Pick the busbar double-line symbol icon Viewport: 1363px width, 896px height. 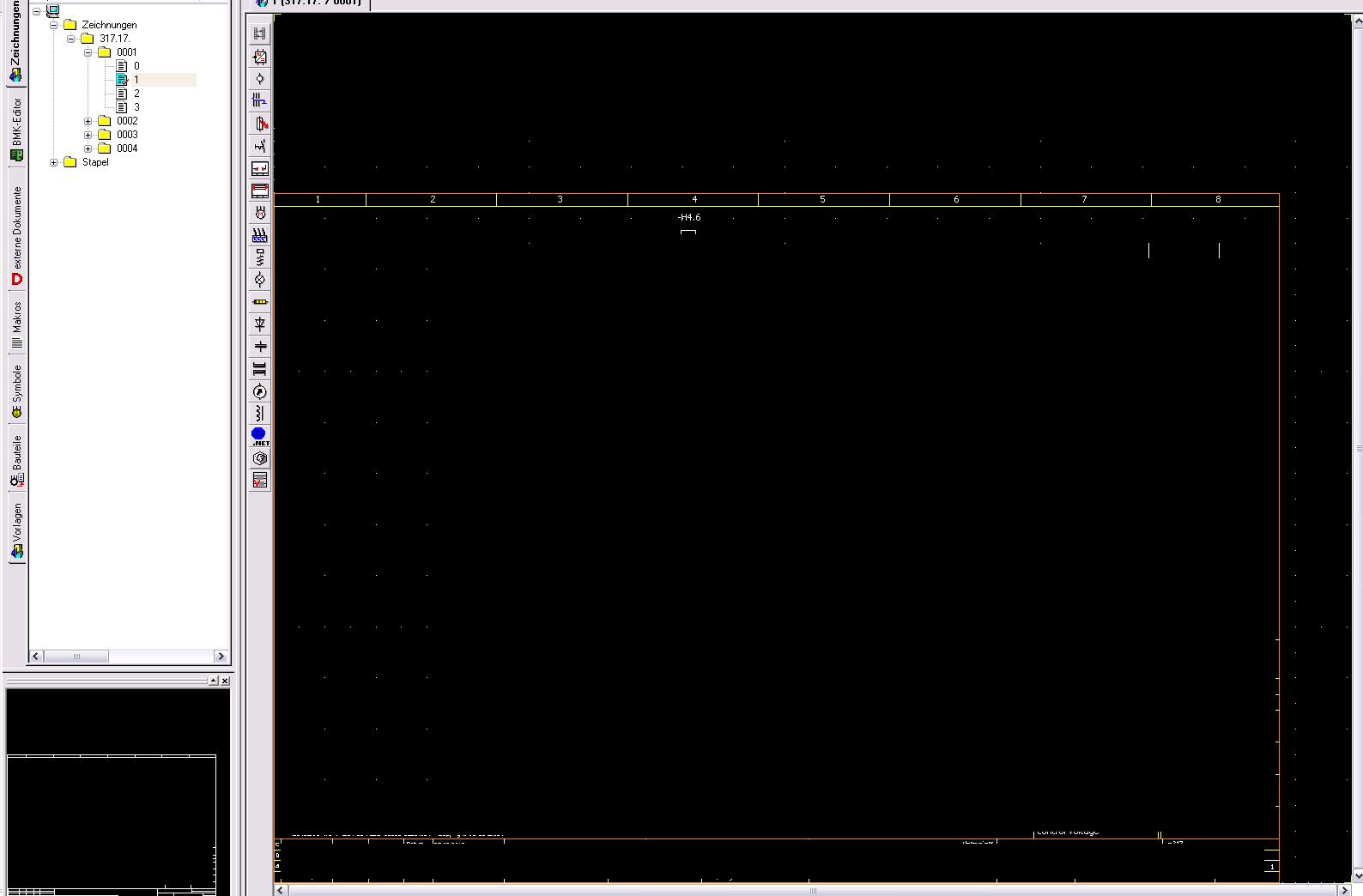coord(260,369)
